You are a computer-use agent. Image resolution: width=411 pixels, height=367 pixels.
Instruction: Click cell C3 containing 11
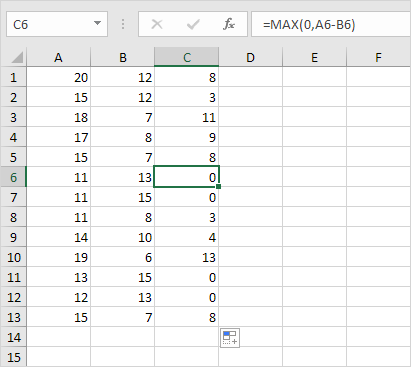[x=186, y=117]
